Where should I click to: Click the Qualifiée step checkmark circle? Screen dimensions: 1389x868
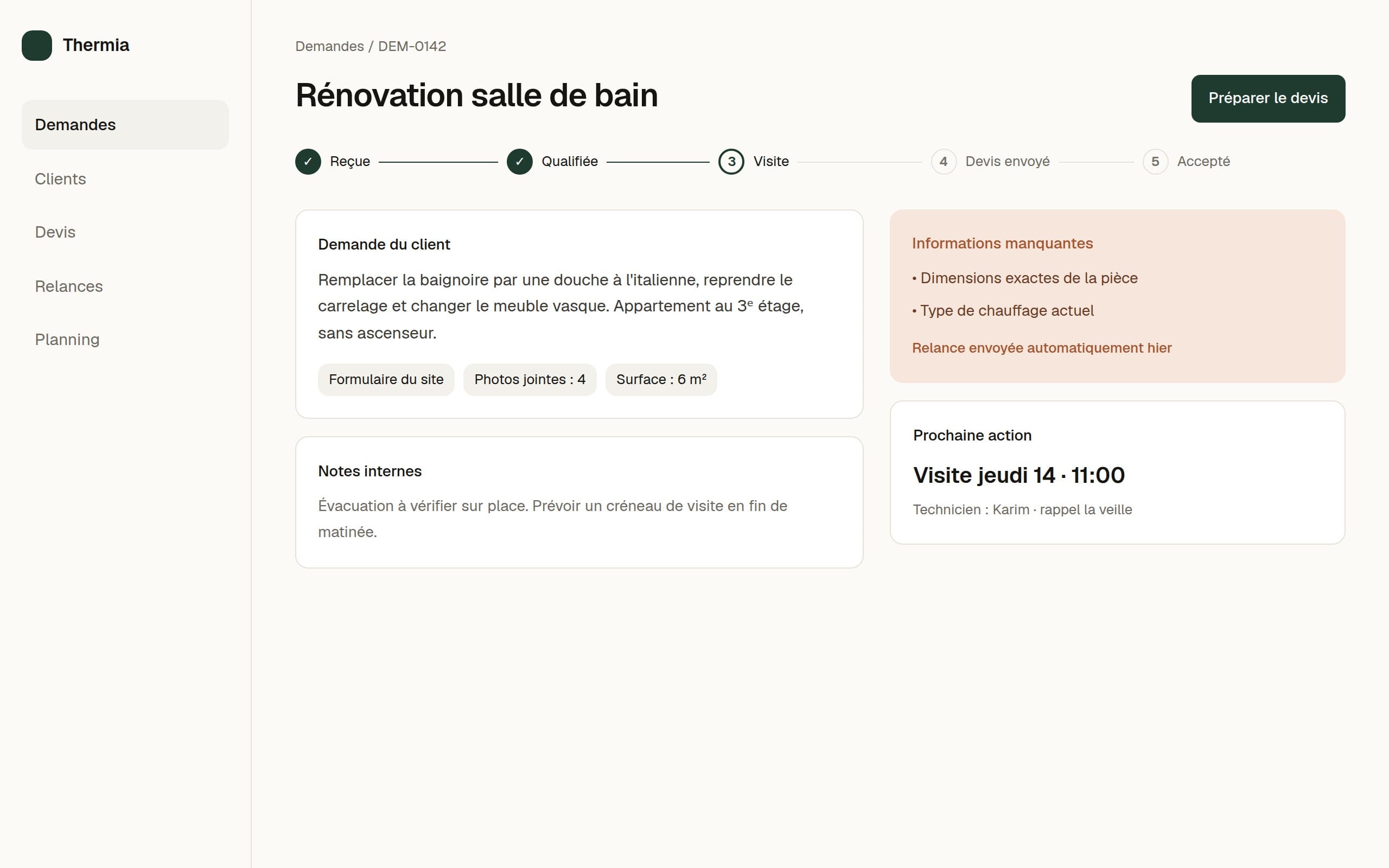click(x=519, y=162)
